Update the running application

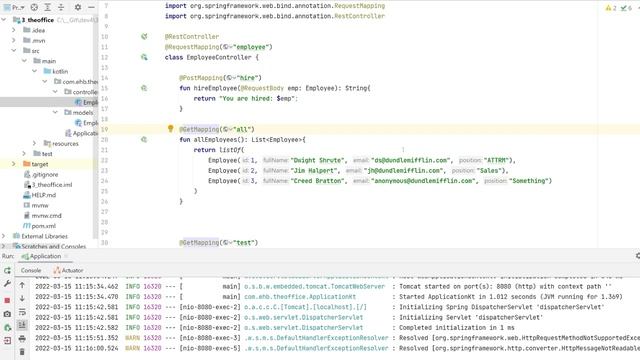pyautogui.click(x=7, y=327)
